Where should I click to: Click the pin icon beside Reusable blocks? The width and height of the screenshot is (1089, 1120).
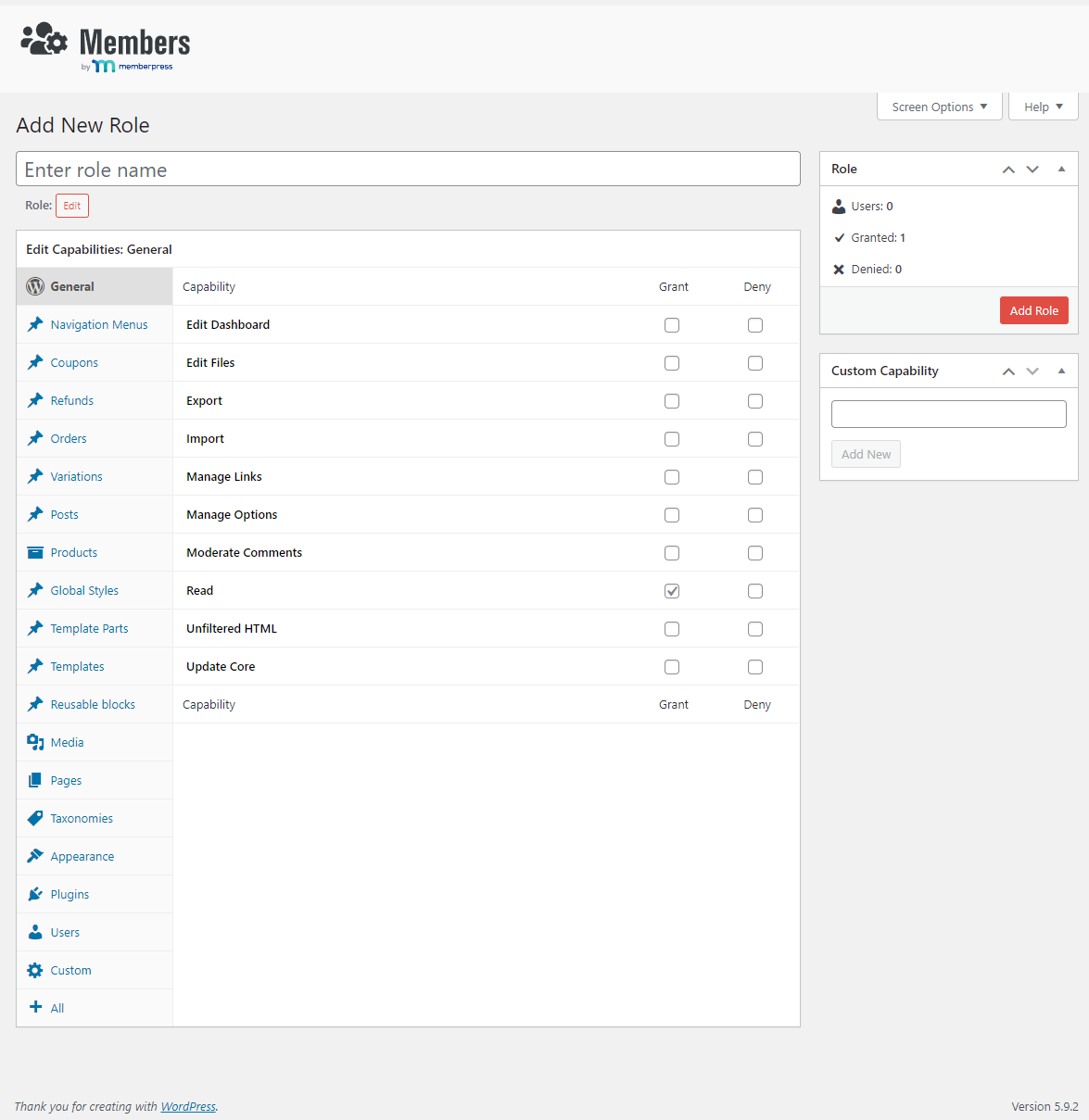coord(35,704)
